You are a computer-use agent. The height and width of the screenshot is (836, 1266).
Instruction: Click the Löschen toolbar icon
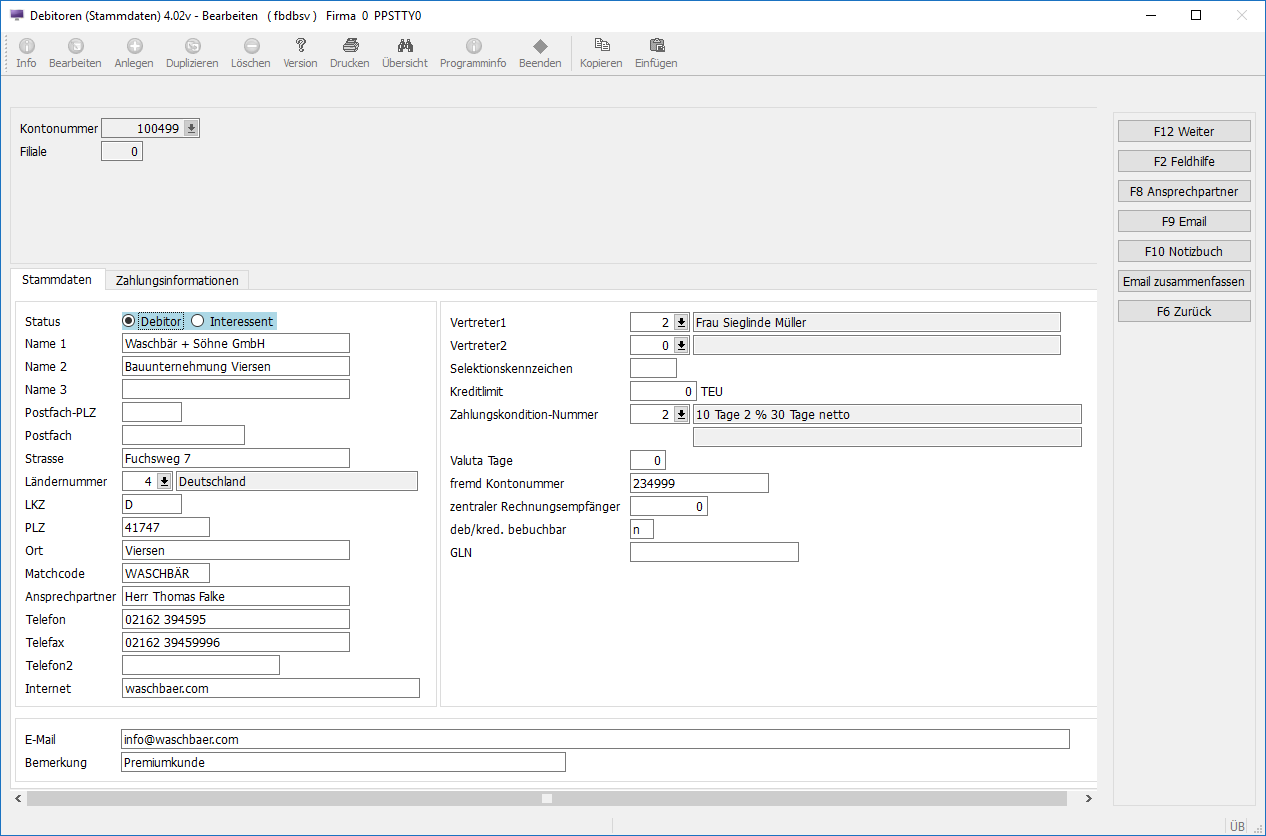251,46
